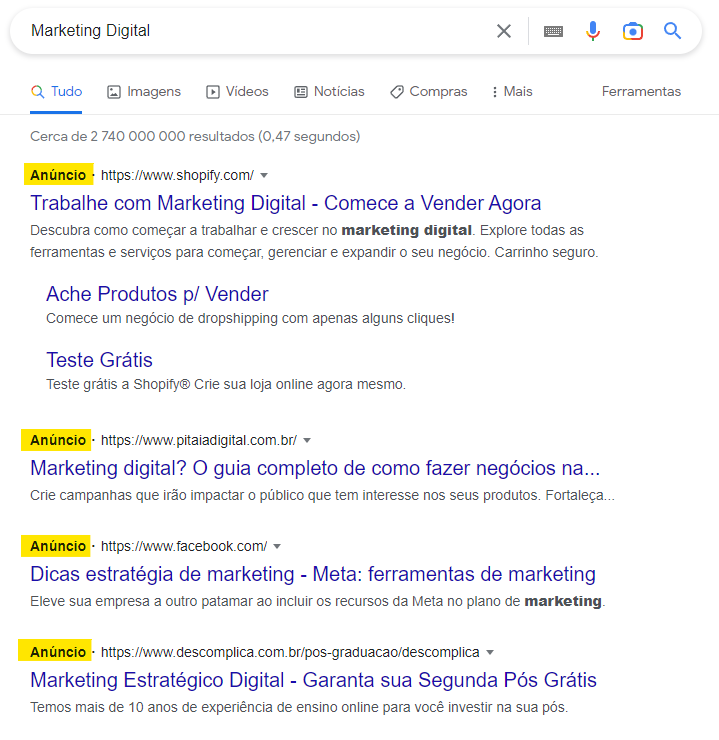The image size is (719, 740).
Task: Expand the arrow next to facebook.com URL
Action: point(277,547)
